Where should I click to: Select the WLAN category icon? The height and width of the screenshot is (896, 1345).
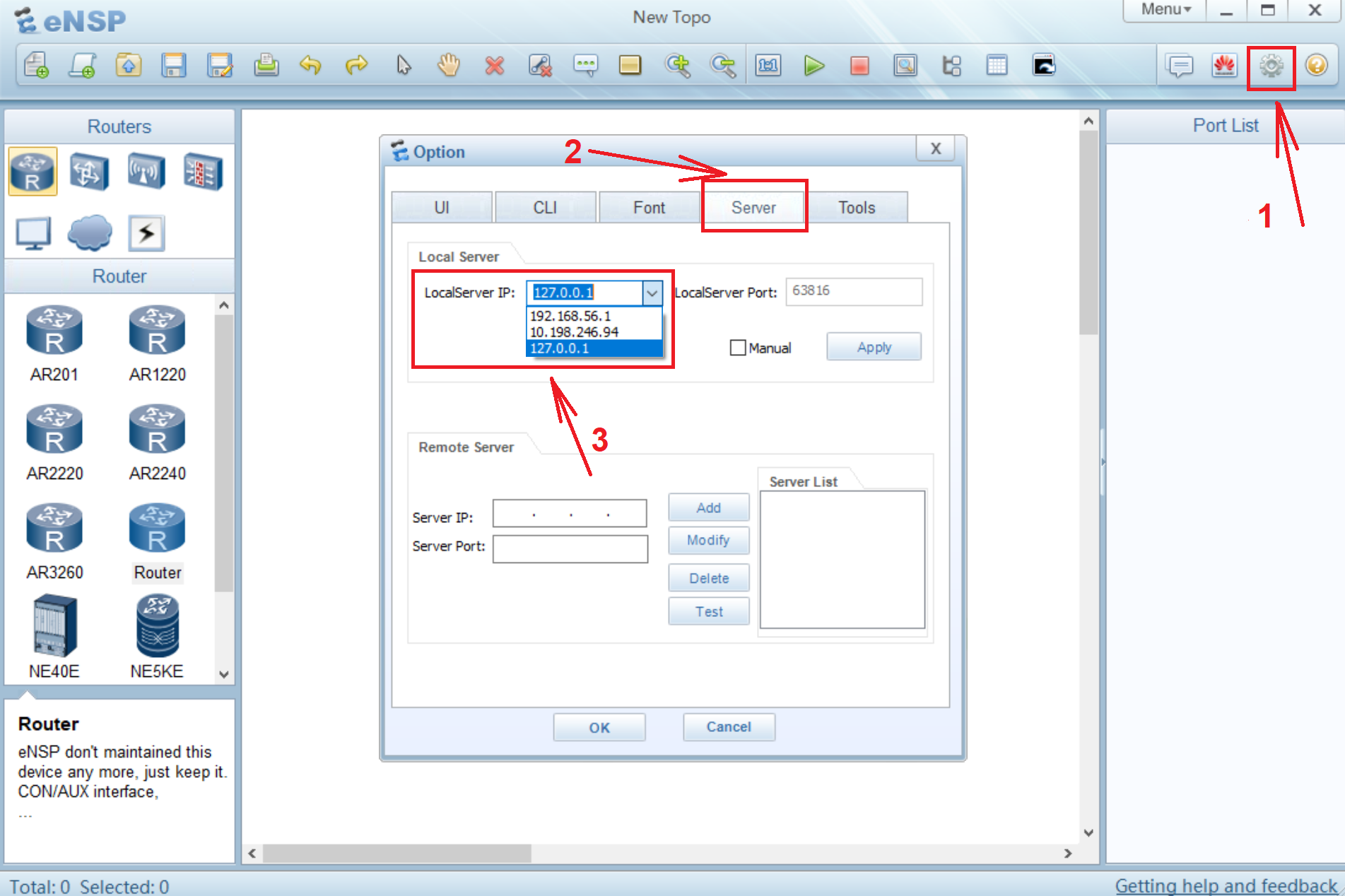146,171
